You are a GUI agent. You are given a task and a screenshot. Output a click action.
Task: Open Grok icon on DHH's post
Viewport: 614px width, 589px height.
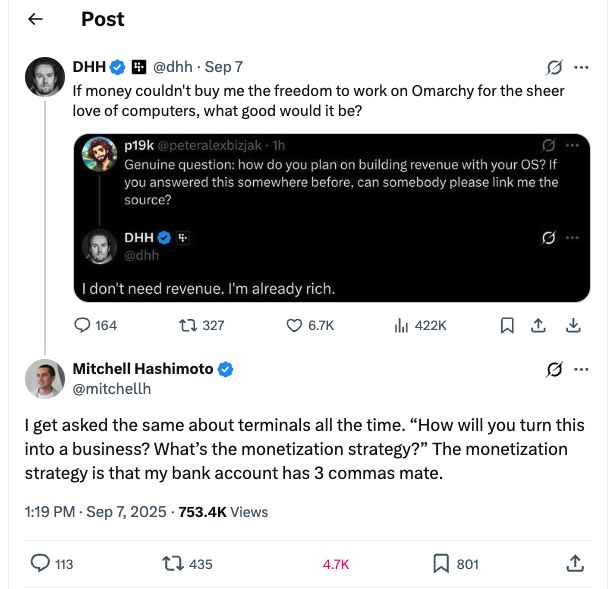553,68
